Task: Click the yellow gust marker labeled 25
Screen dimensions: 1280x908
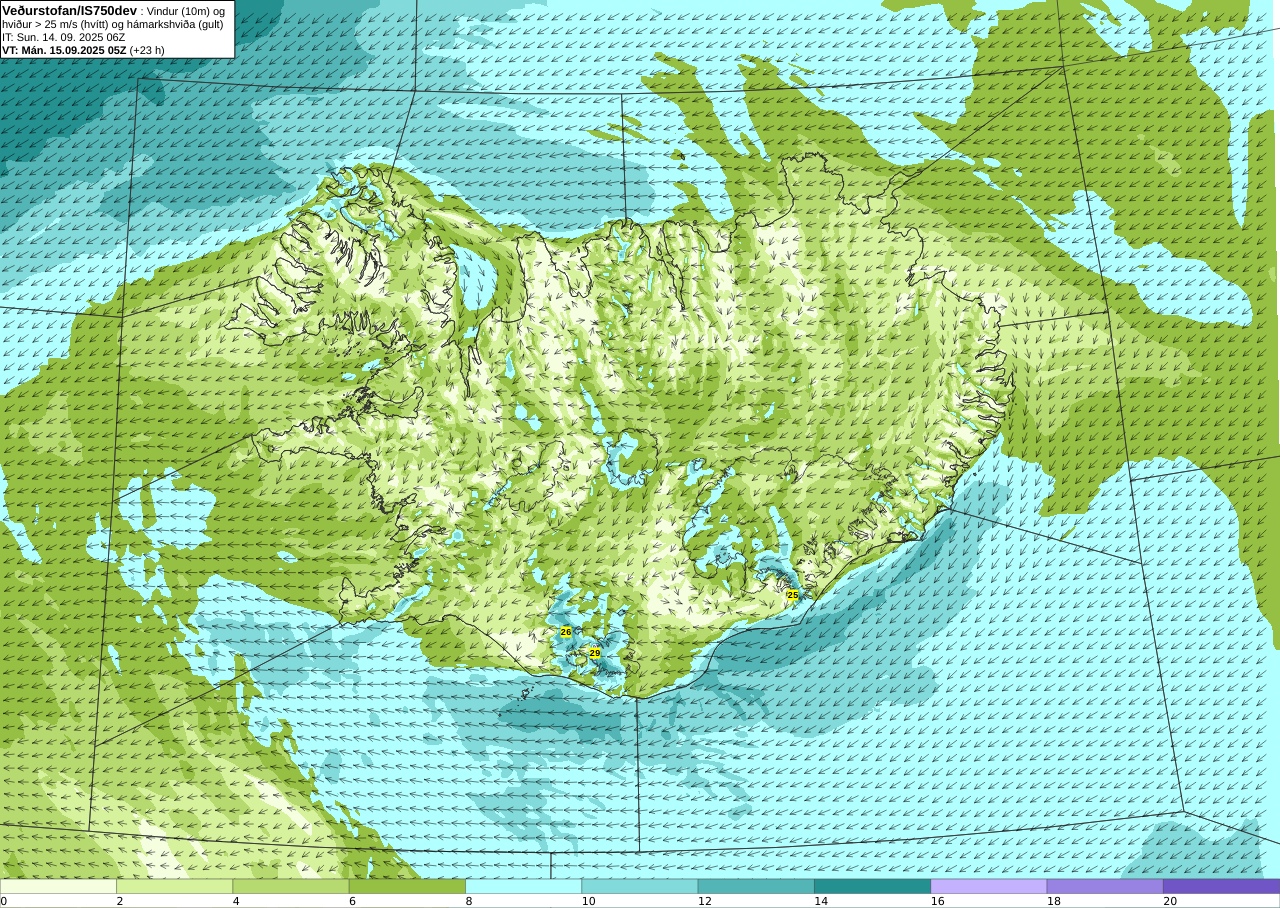Action: click(x=793, y=595)
